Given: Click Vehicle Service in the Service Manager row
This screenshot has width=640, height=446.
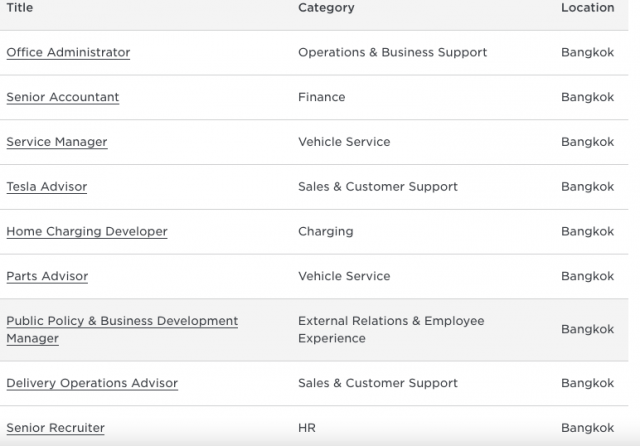Looking at the screenshot, I should [x=344, y=142].
